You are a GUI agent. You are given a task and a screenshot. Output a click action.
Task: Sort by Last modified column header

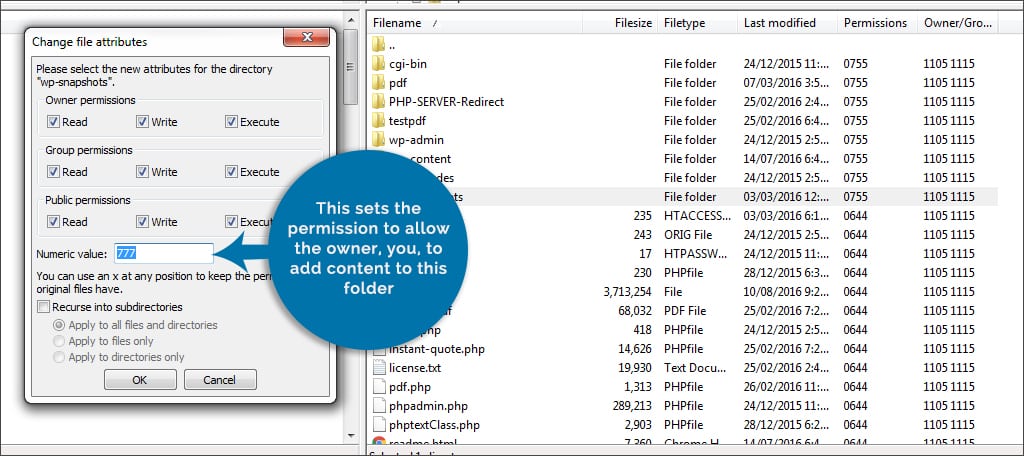[x=788, y=23]
